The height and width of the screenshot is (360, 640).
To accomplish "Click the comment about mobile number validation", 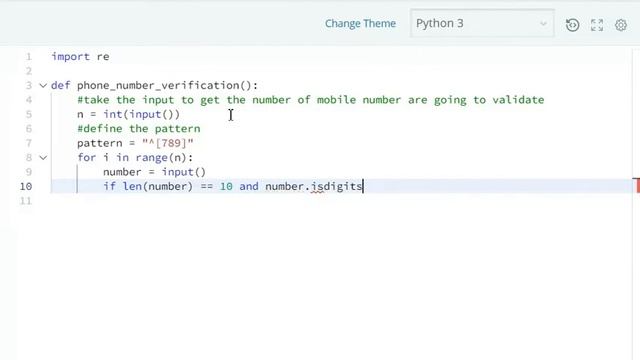I will (x=311, y=100).
